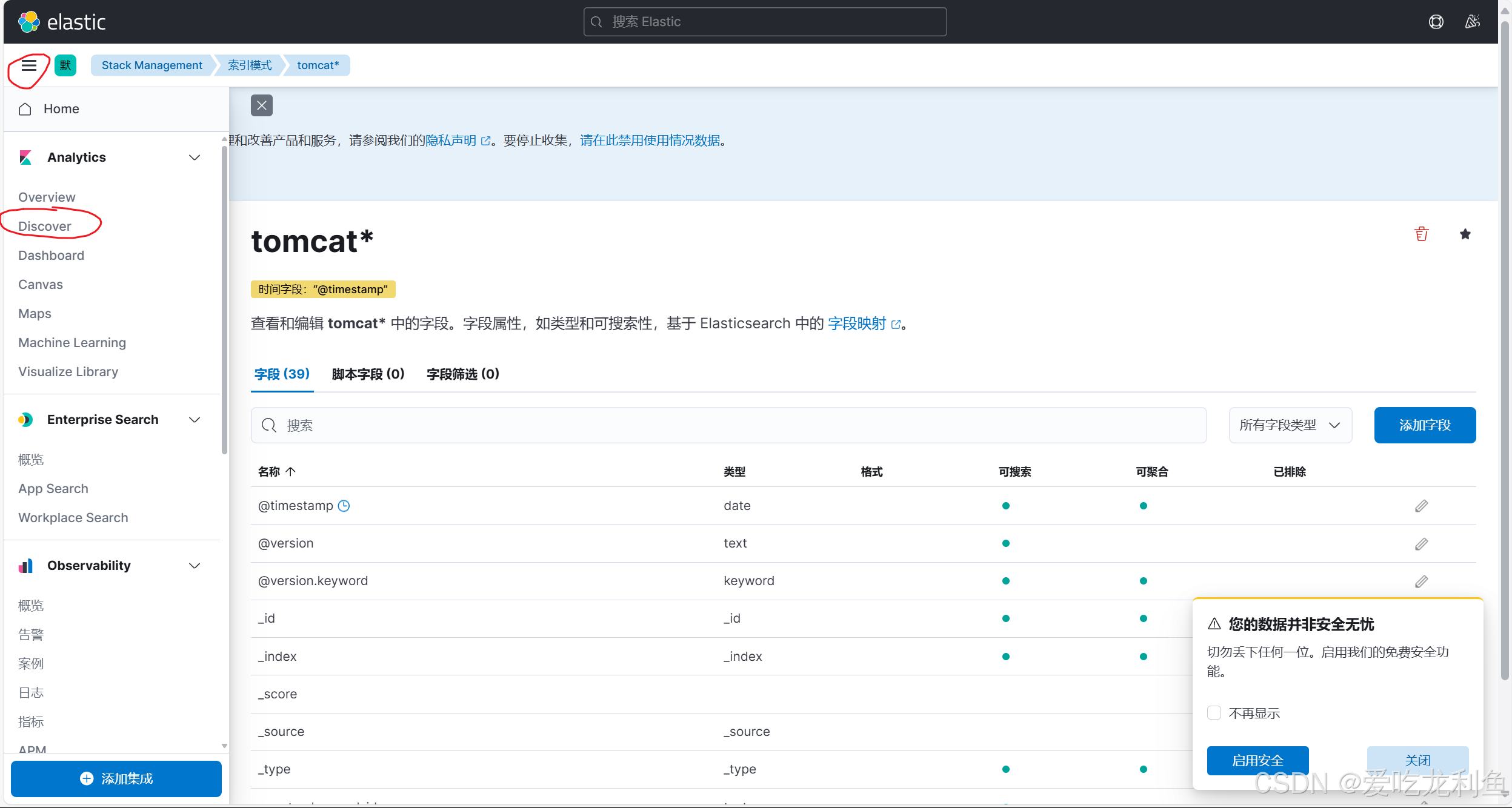This screenshot has height=808, width=1512.
Task: Switch to the 字段筛选 (0) tab
Action: point(463,374)
